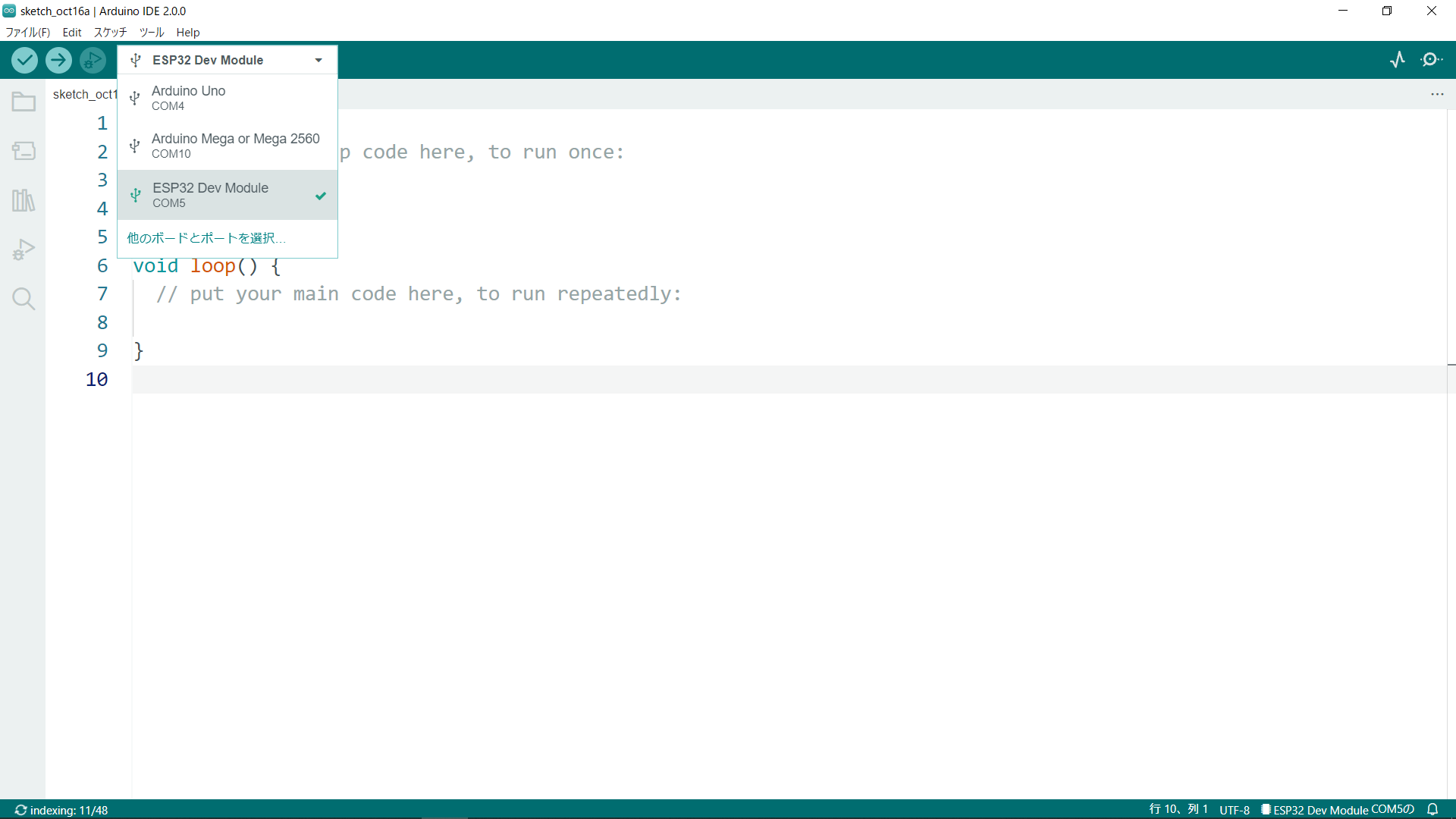Select Arduino Uno on COM4

coord(227,98)
